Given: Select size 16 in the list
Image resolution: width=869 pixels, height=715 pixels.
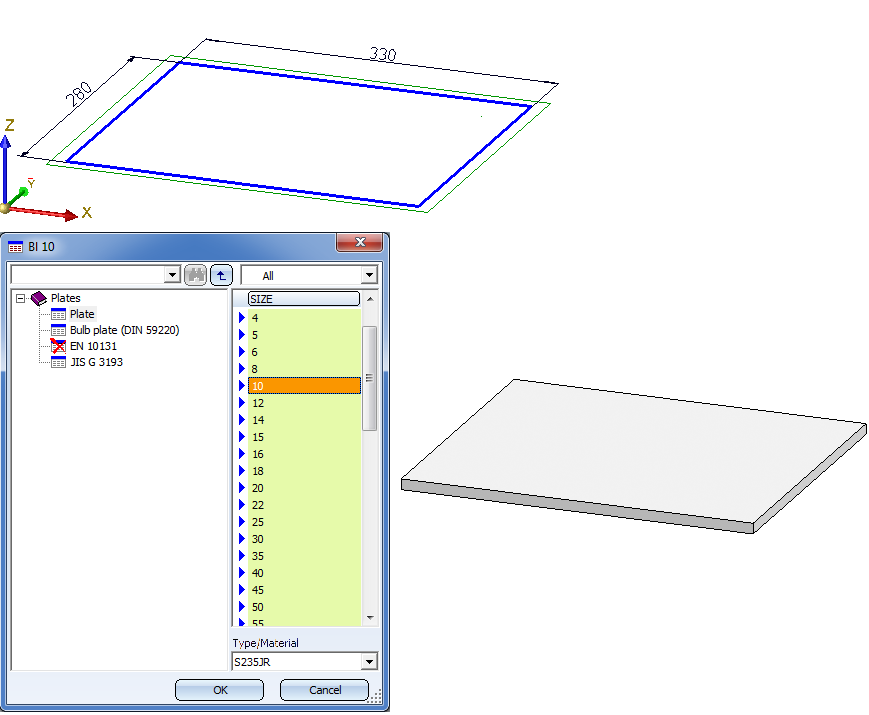Looking at the screenshot, I should (304, 454).
